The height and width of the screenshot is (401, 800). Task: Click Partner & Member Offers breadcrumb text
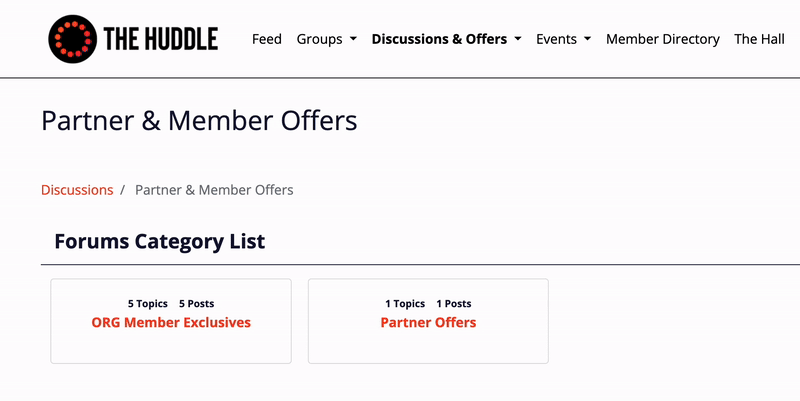pos(214,190)
